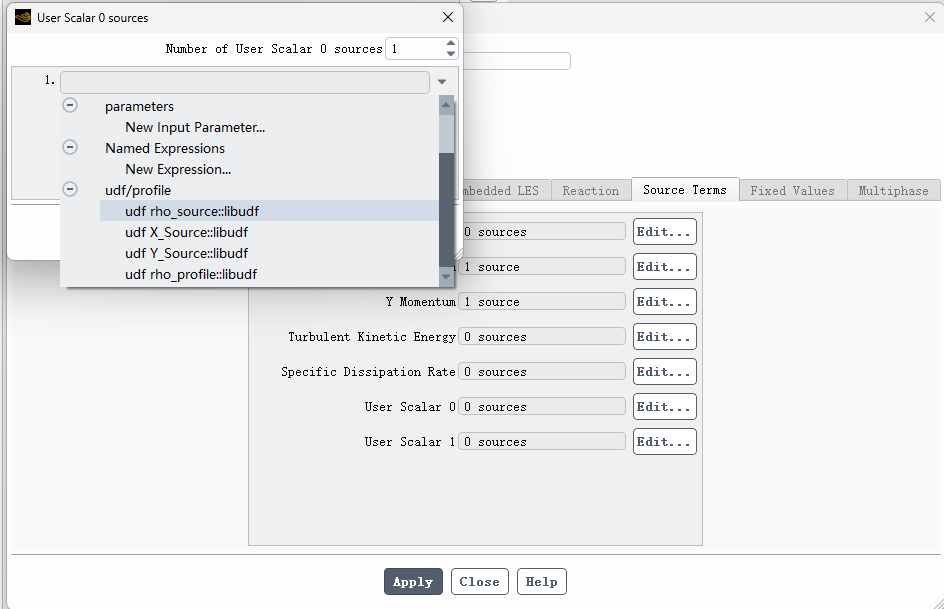Open the Multiphase tab

coord(893,191)
